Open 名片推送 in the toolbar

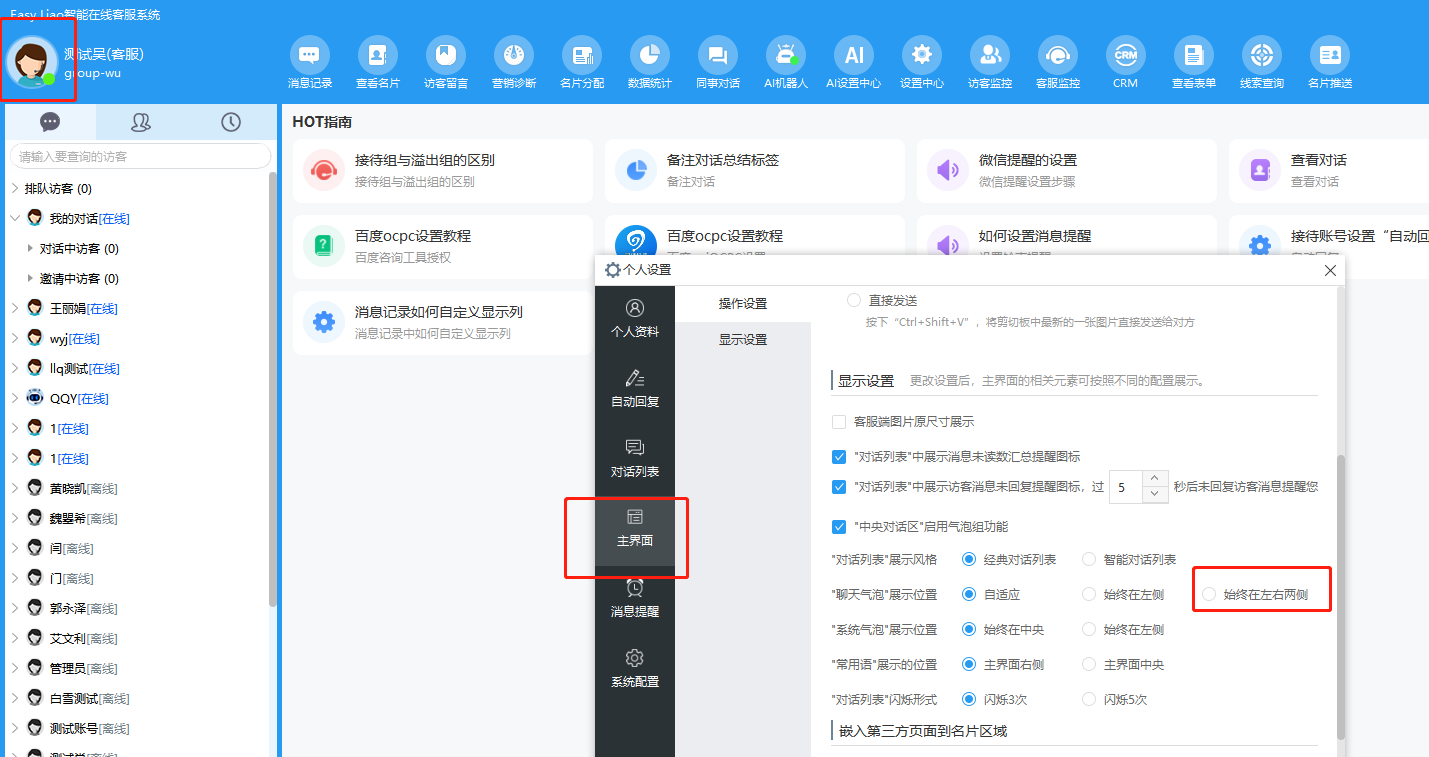[x=1329, y=63]
